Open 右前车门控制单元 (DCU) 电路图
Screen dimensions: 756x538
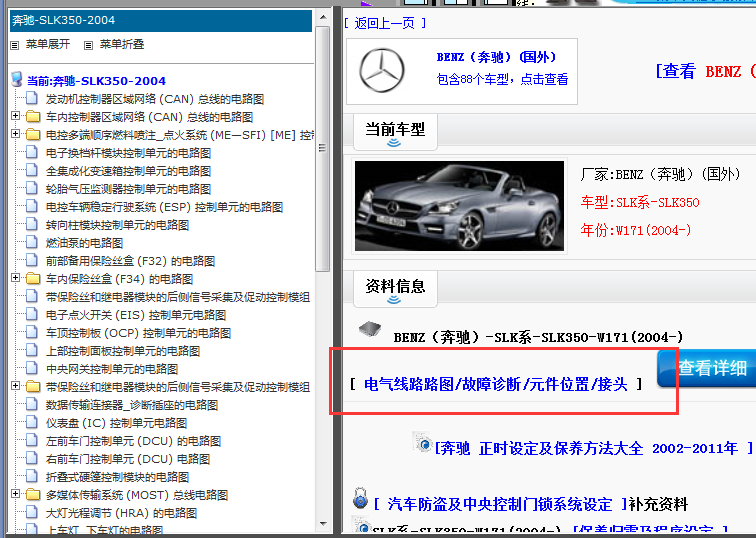(128, 459)
